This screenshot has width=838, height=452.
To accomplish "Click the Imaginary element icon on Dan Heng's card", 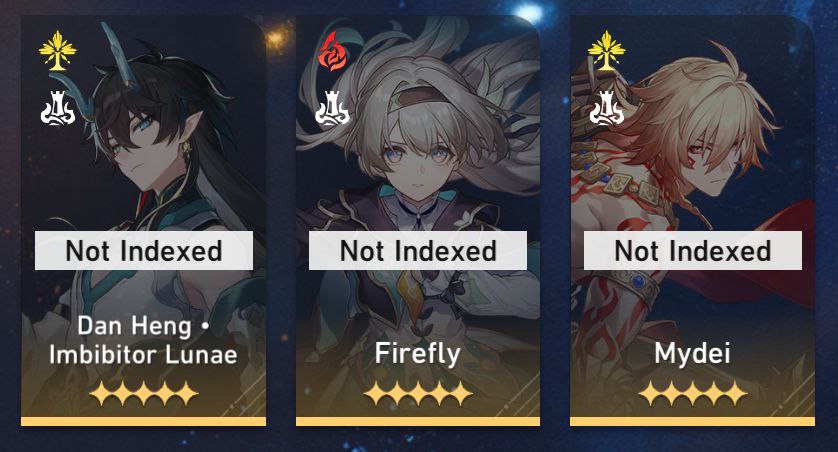I will click(x=58, y=51).
